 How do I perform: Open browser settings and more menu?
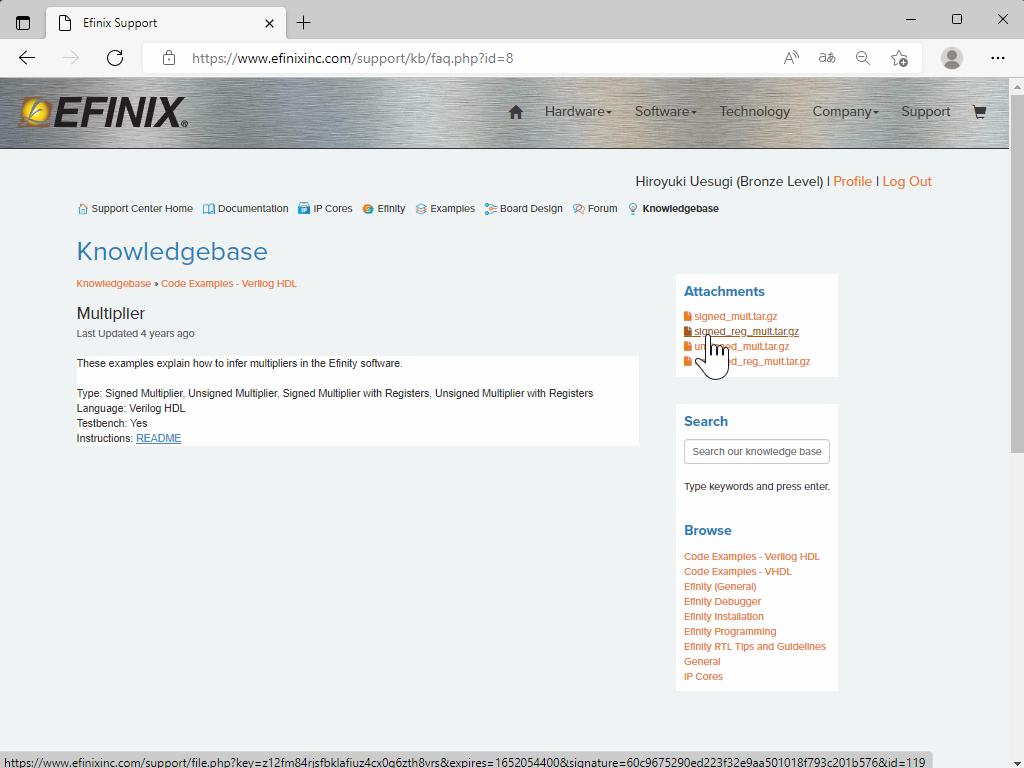coord(997,58)
